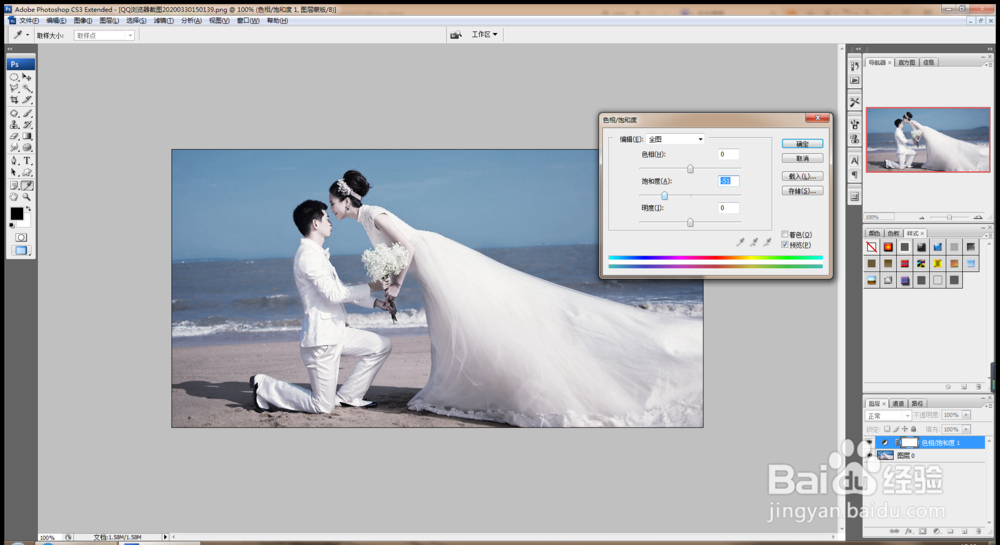Viewport: 1000px width, 545px height.
Task: Select the Hand tool
Action: [x=14, y=197]
